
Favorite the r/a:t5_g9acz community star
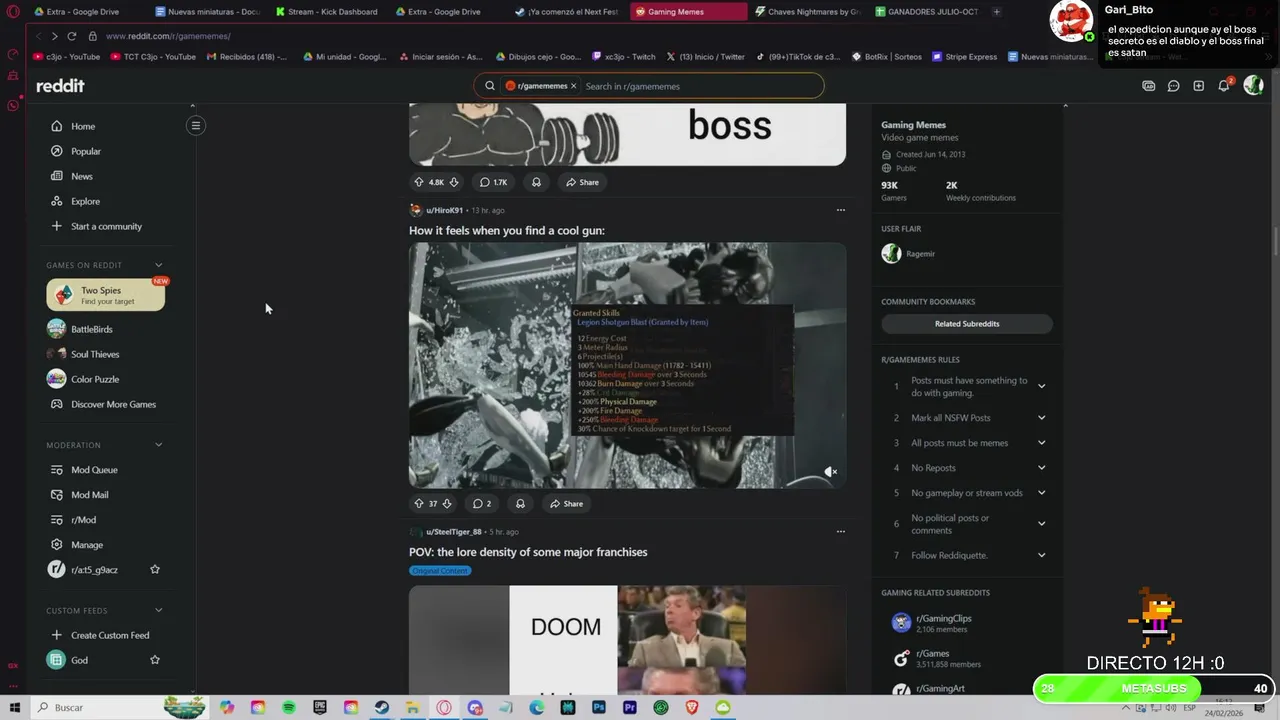[155, 569]
